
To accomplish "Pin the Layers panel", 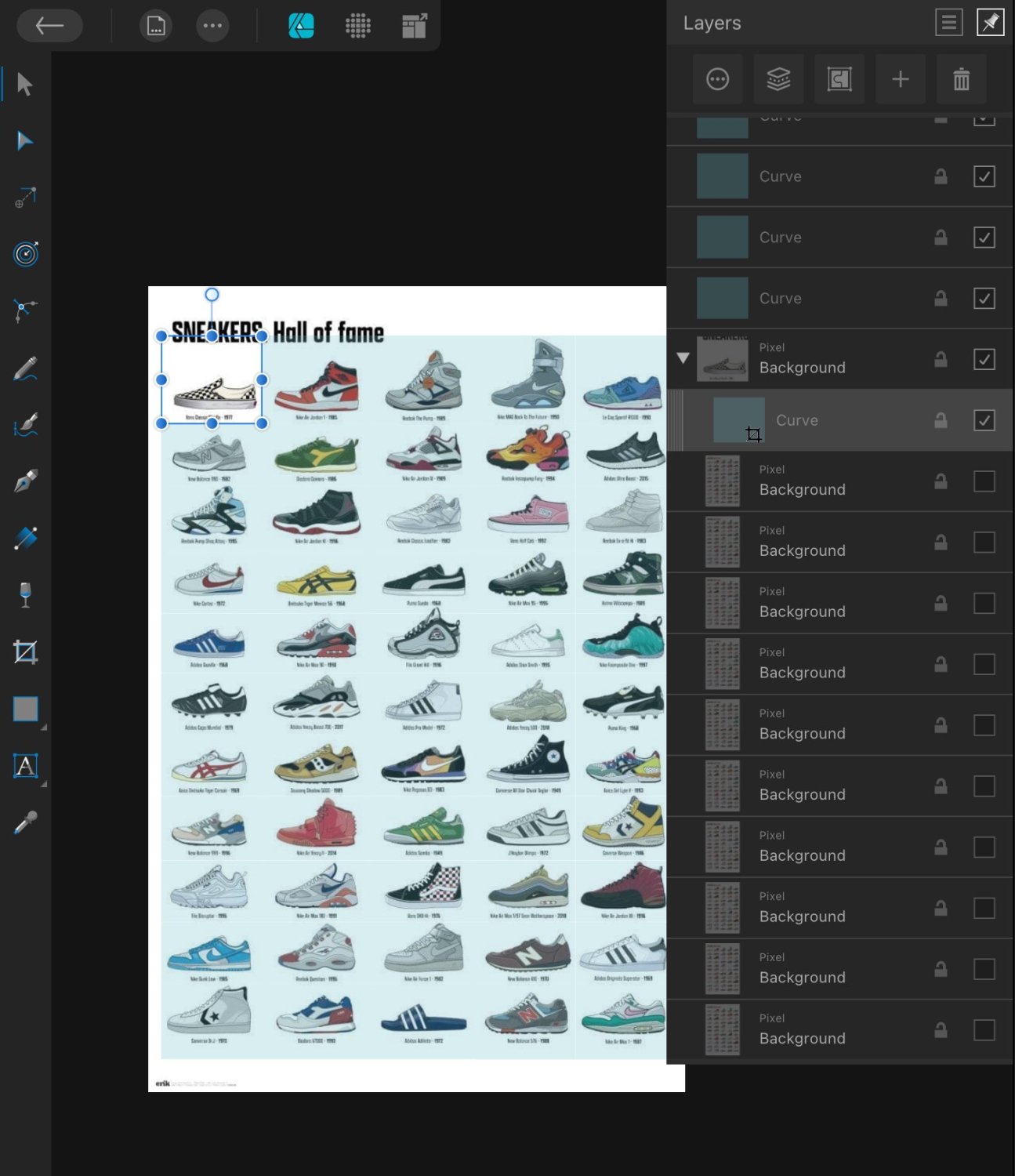I will 990,23.
